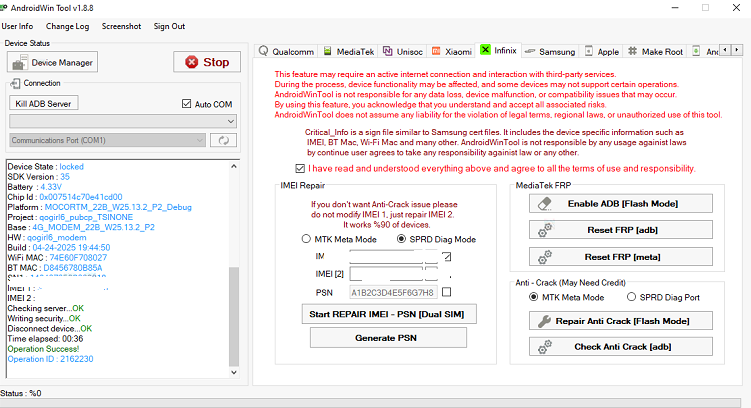Uncheck the terms agreement checkbox
Image resolution: width=751 pixels, height=408 pixels.
click(x=300, y=169)
